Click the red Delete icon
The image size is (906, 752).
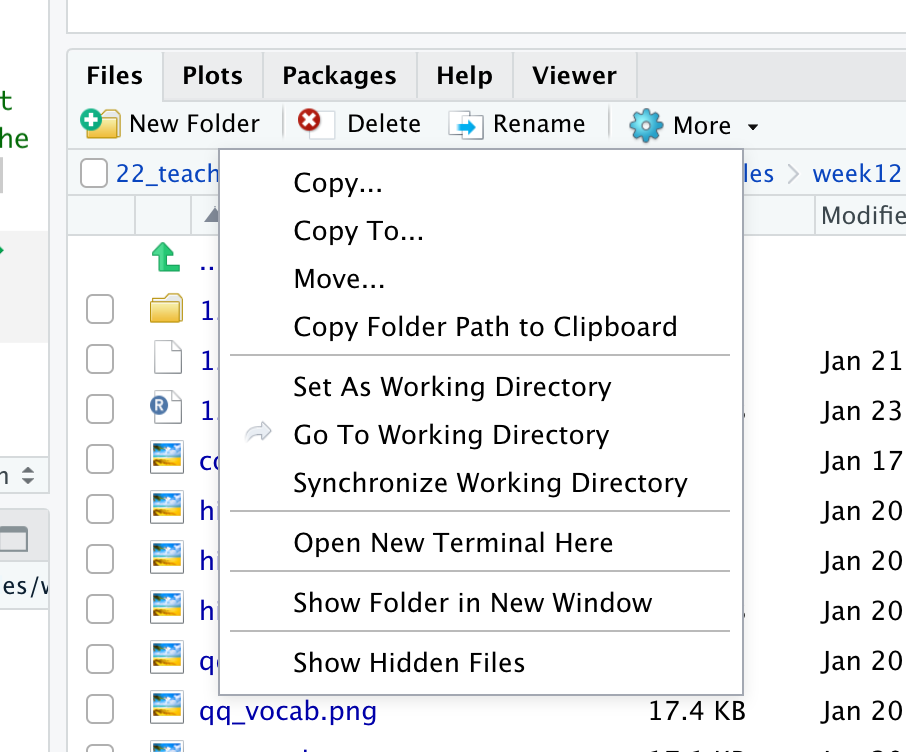click(310, 123)
